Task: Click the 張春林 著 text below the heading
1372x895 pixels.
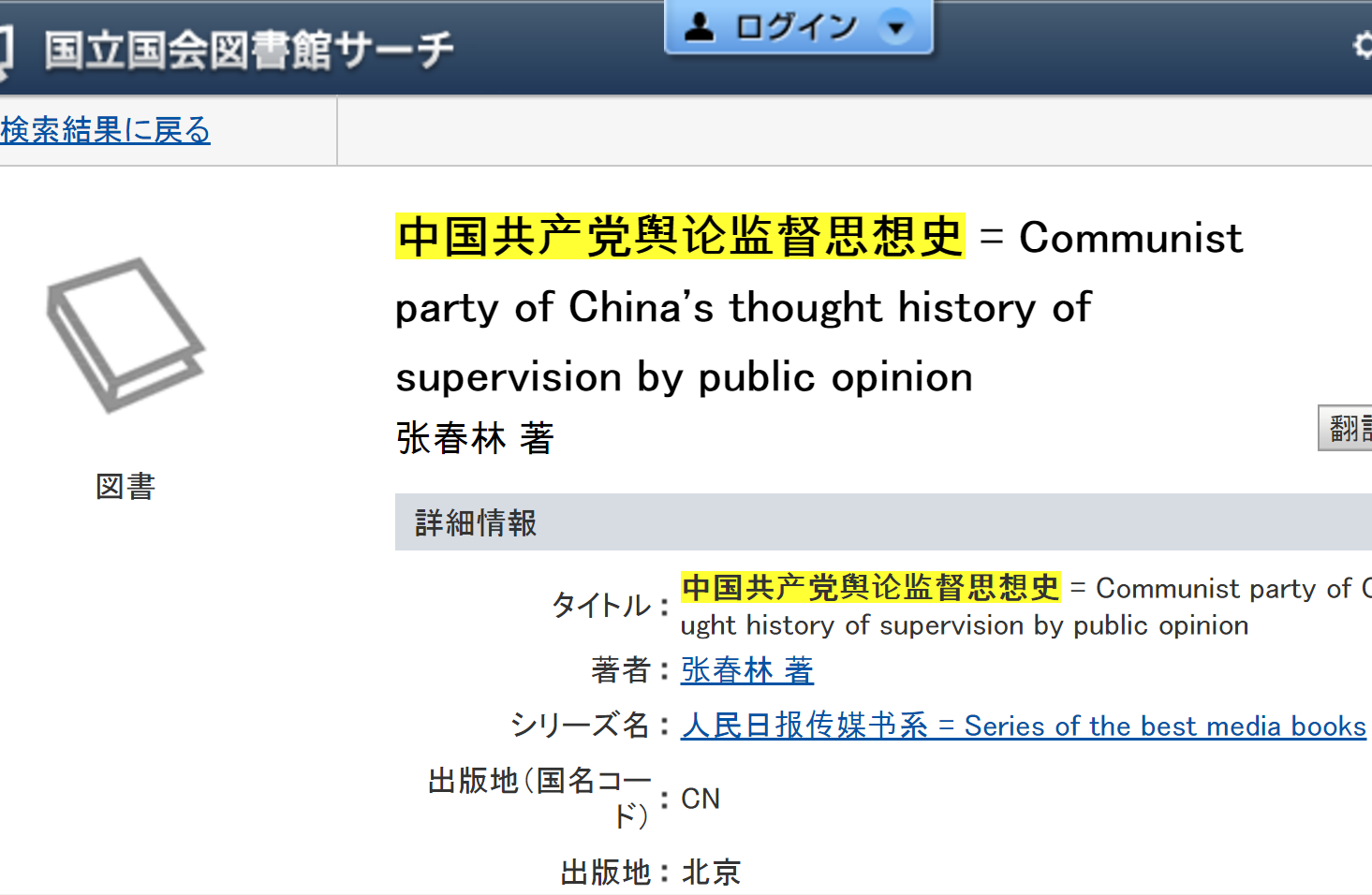Action: tap(475, 438)
